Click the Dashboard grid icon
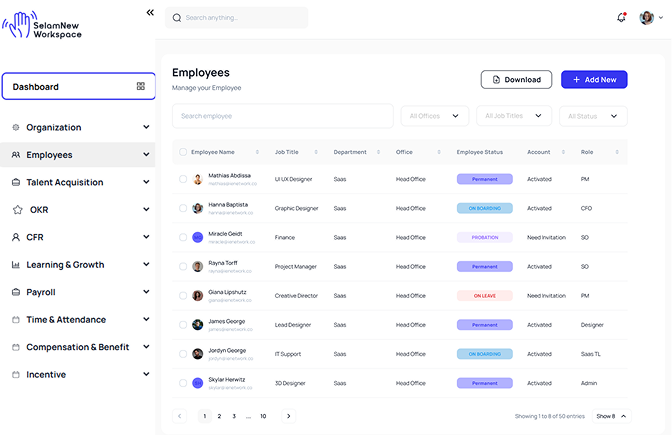Screen dimensions: 672x435 point(141,87)
